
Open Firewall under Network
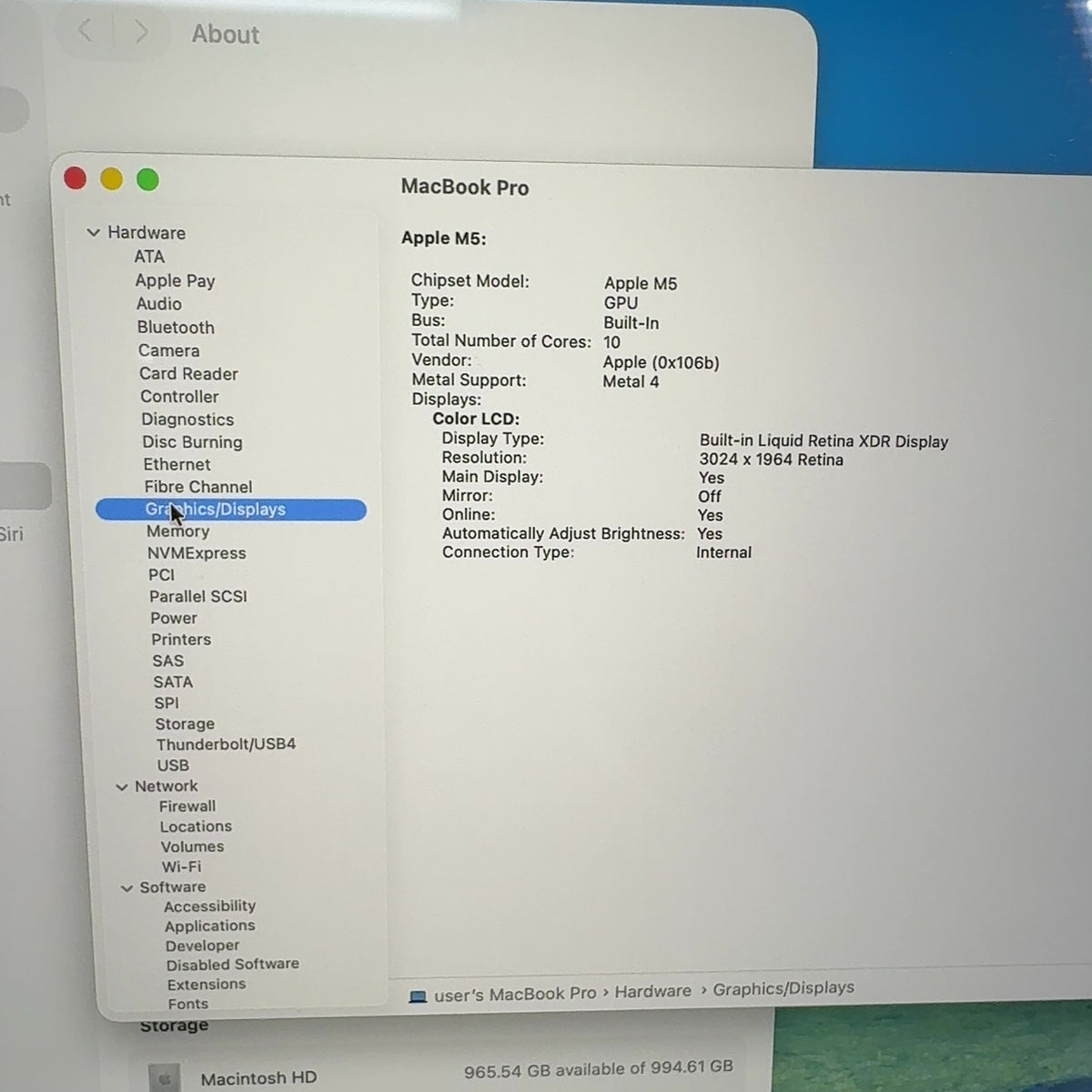point(187,806)
